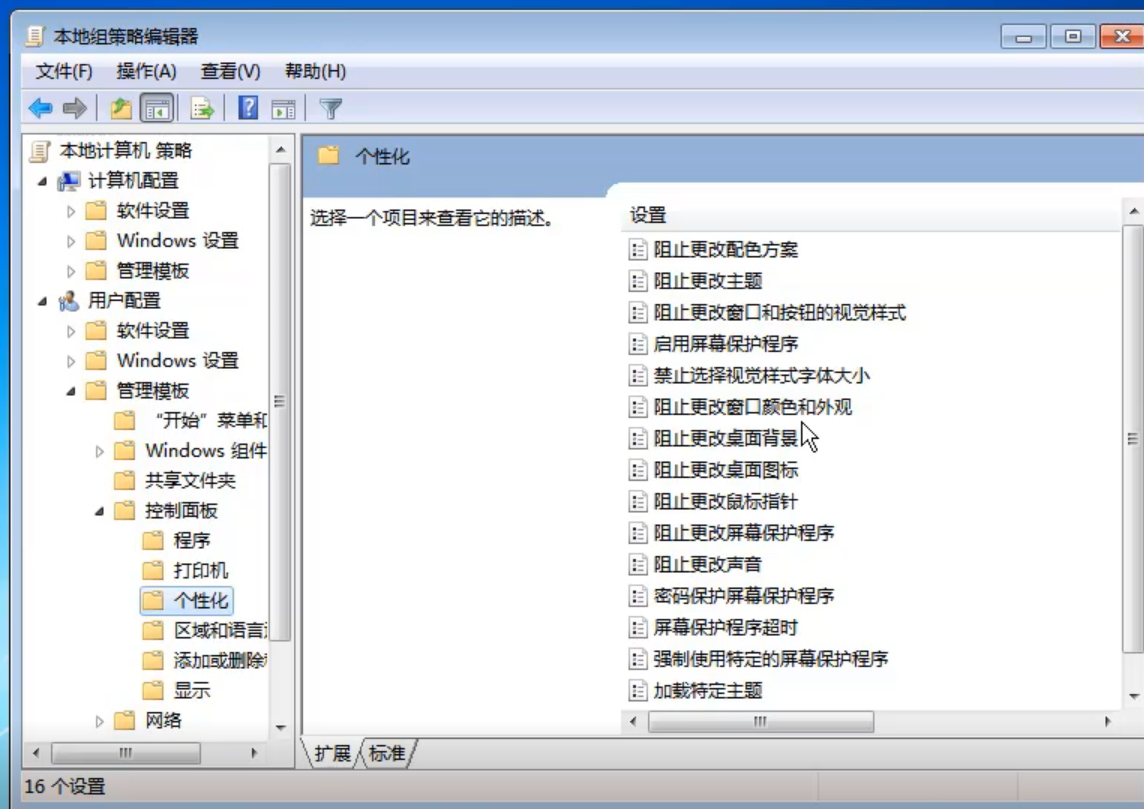Click the Filter funnel toolbar icon

[x=331, y=108]
